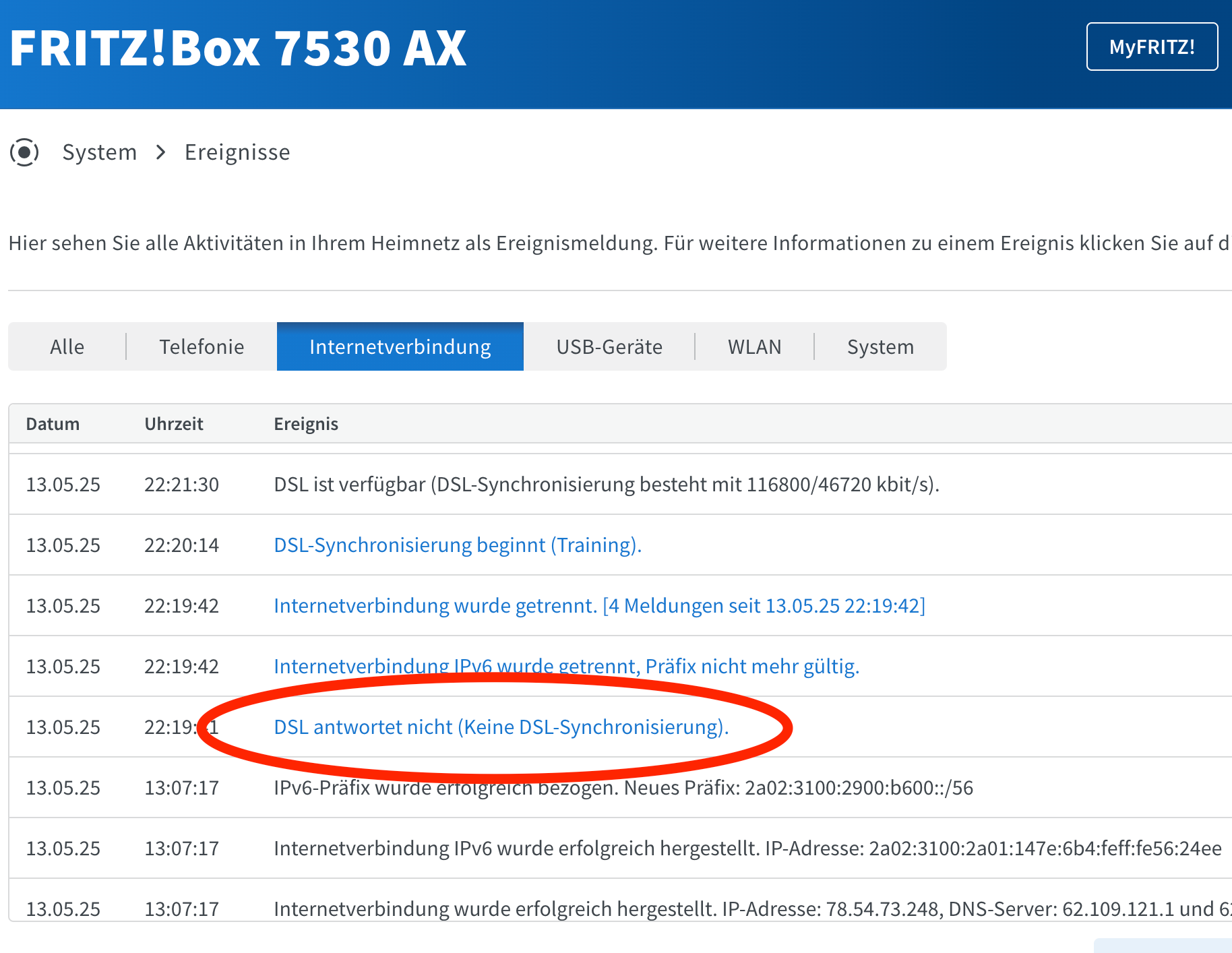The height and width of the screenshot is (953, 1232).
Task: Open 'DSL-Synchronisierung beginnt (Training).' link
Action: click(458, 545)
